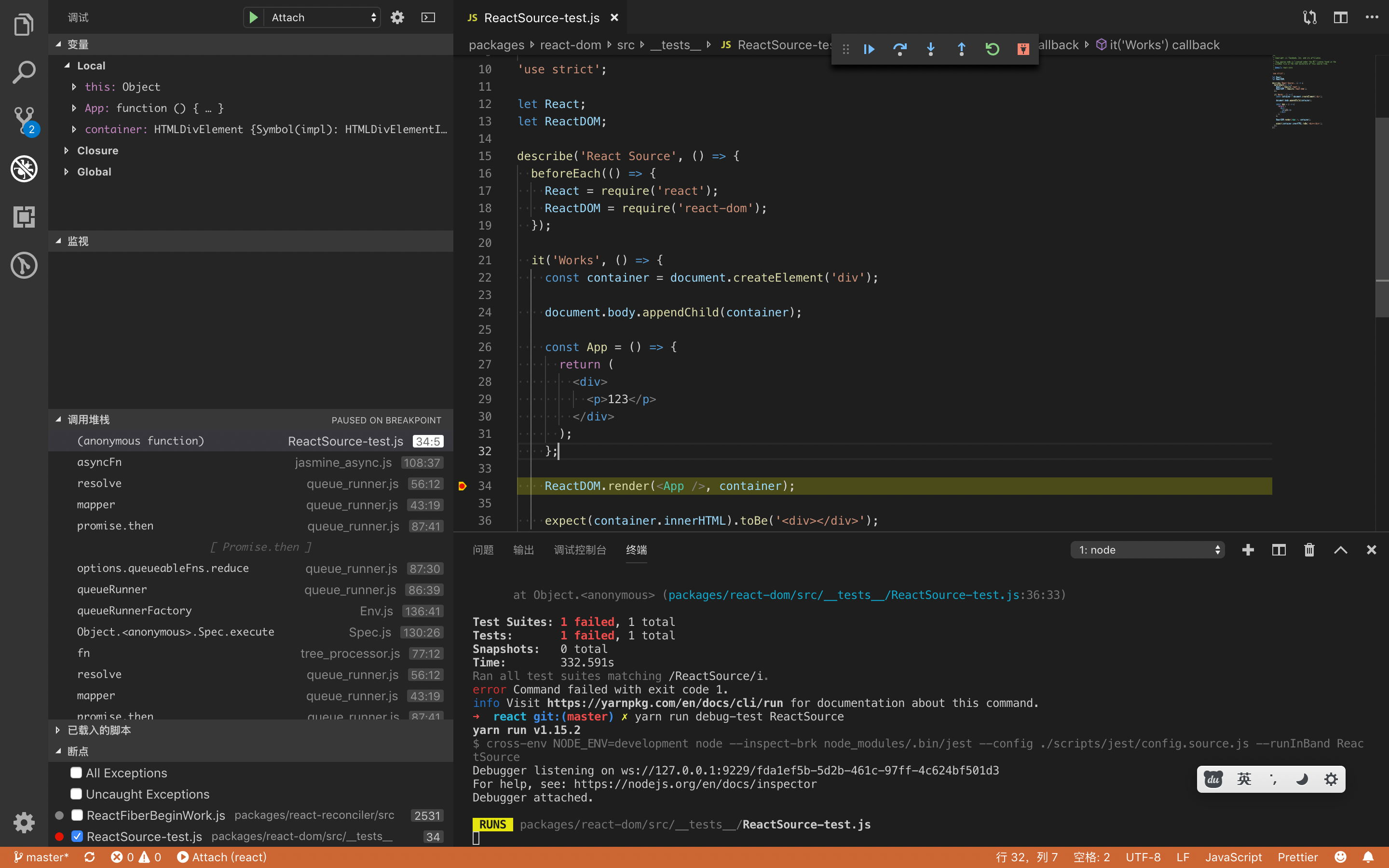Open notifications bell in status bar
1389x868 pixels.
coord(1368,857)
